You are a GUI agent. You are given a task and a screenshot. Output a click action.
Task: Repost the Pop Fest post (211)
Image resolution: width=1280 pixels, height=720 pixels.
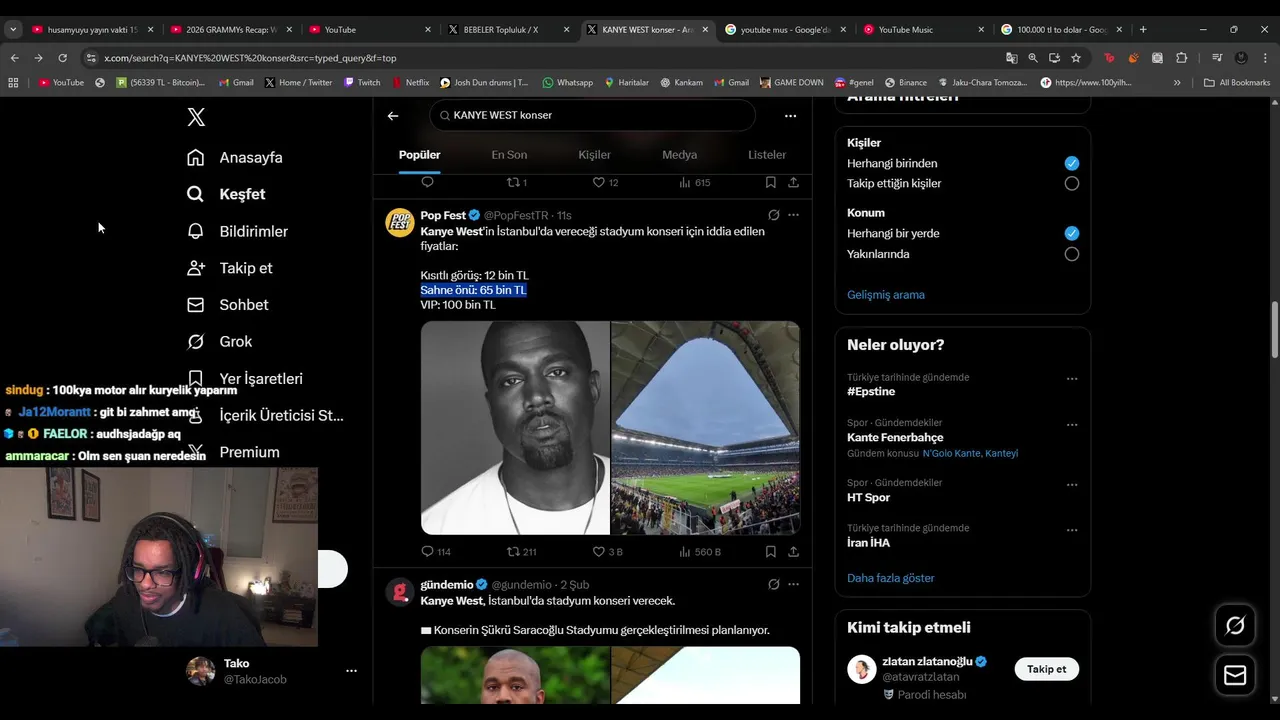(521, 551)
